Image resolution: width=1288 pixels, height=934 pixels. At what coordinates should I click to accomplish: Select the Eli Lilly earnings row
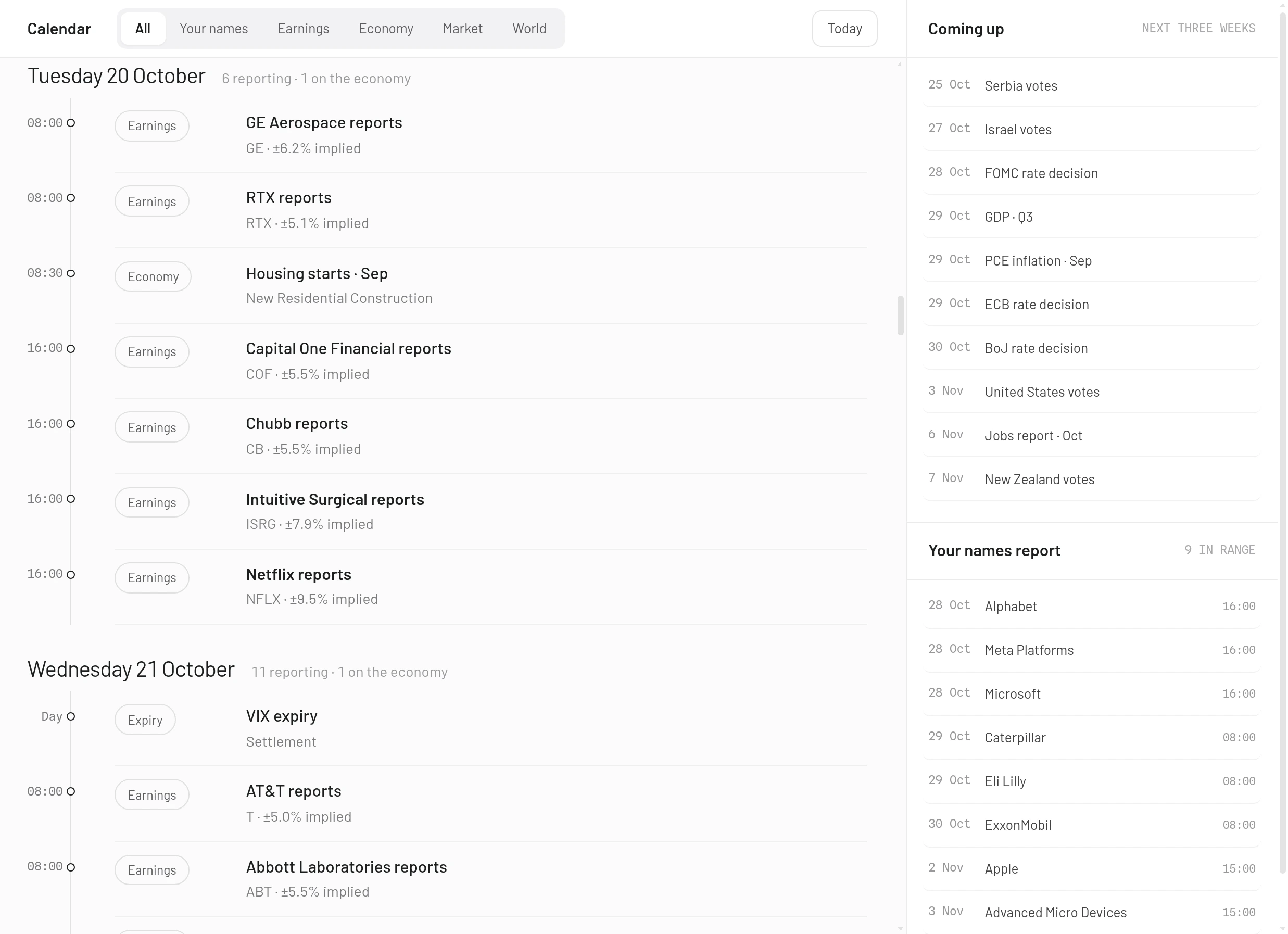(x=1092, y=781)
